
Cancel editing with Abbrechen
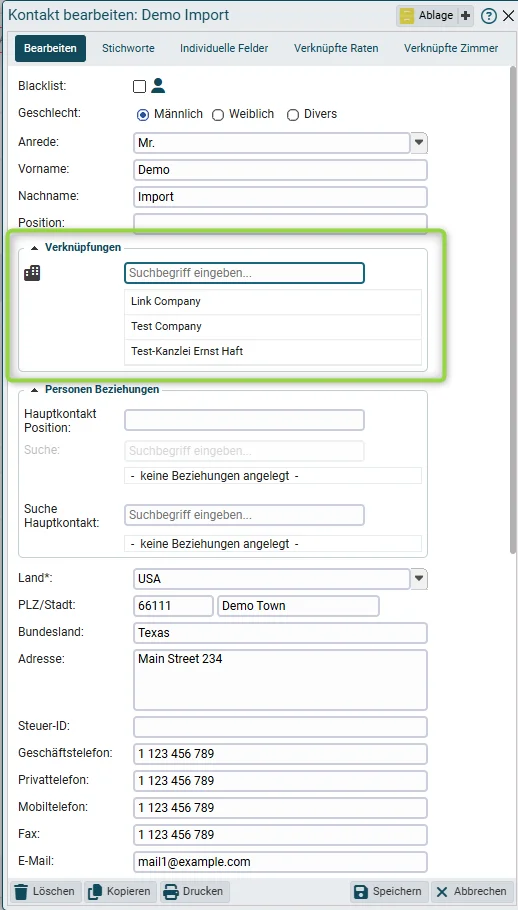click(473, 891)
